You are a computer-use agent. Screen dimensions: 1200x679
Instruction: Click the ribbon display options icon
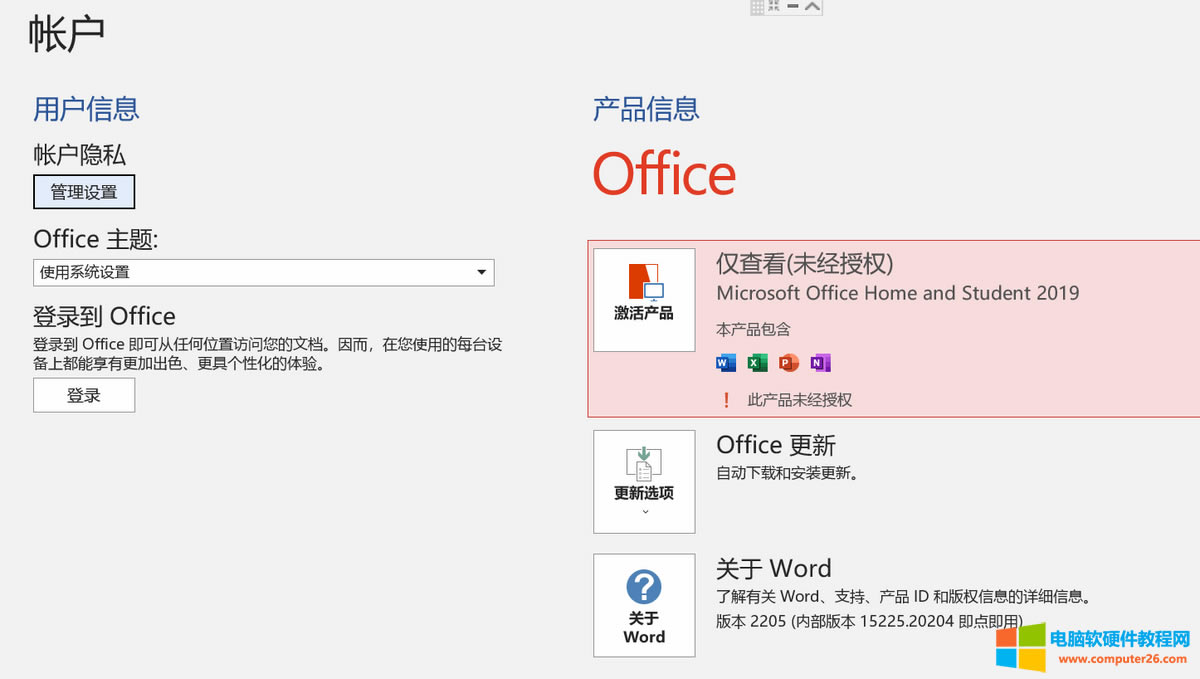pyautogui.click(x=773, y=6)
